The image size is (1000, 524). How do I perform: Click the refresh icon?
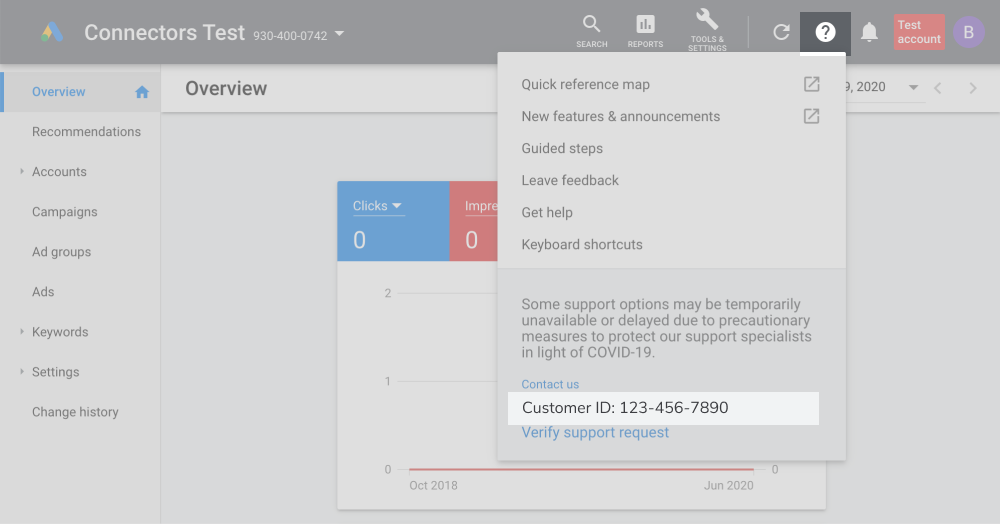pos(781,32)
